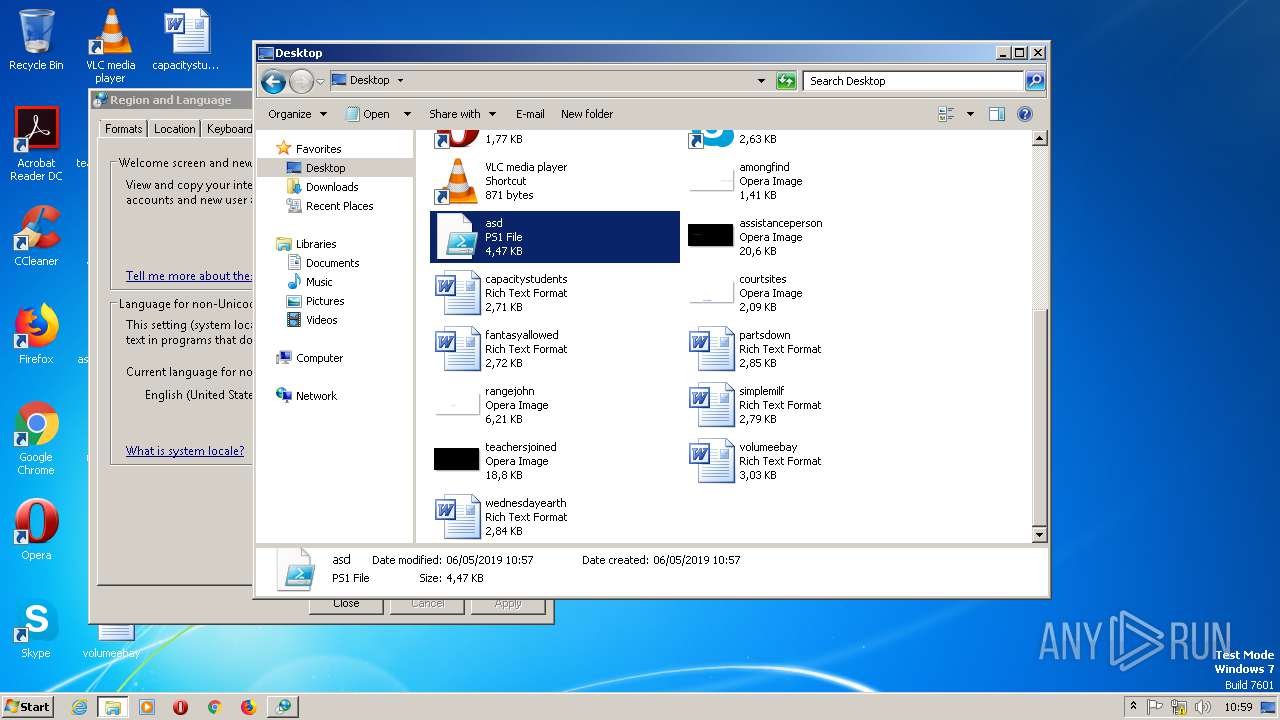Click Open in the toolbar

368,114
